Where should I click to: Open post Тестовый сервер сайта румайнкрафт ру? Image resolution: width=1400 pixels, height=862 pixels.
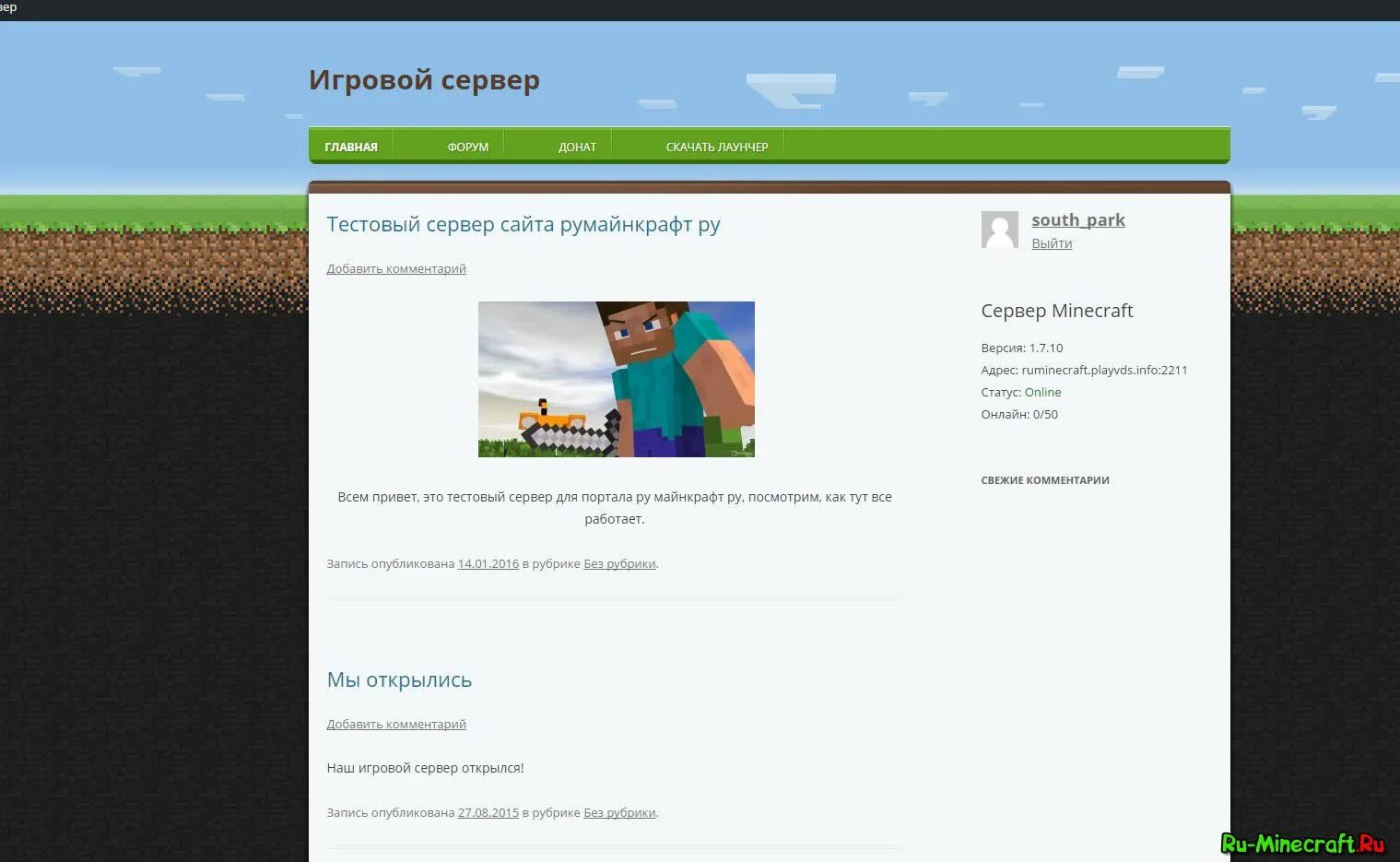[524, 224]
